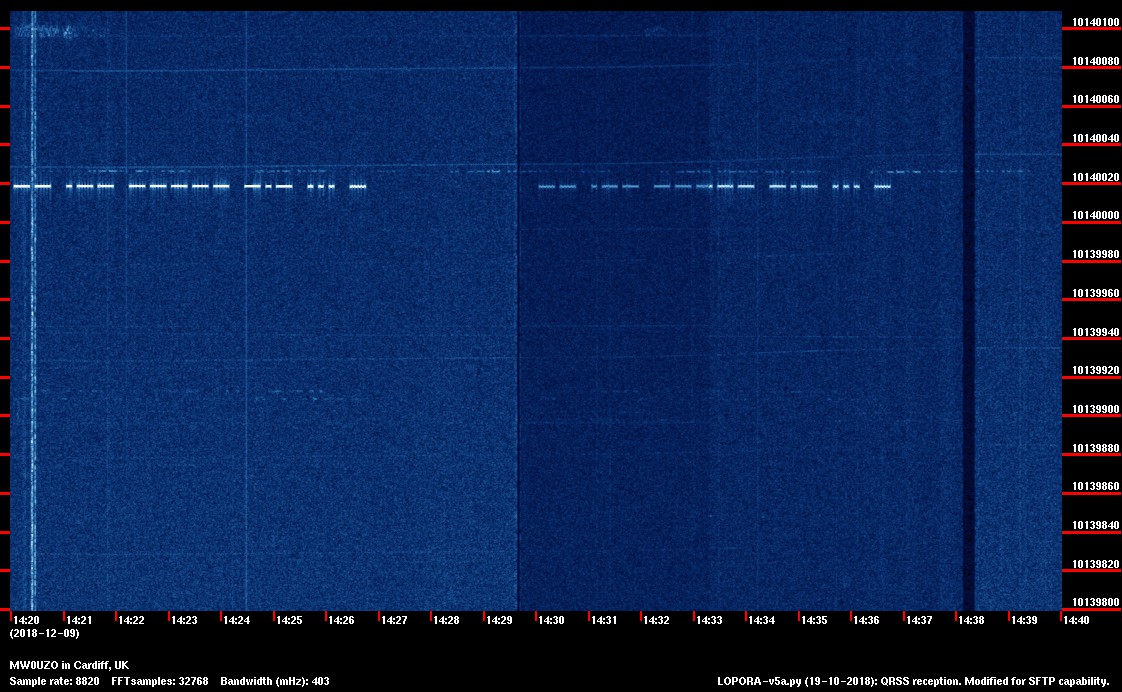Click the 14:30 time axis label
This screenshot has height=692, width=1122.
coord(551,621)
